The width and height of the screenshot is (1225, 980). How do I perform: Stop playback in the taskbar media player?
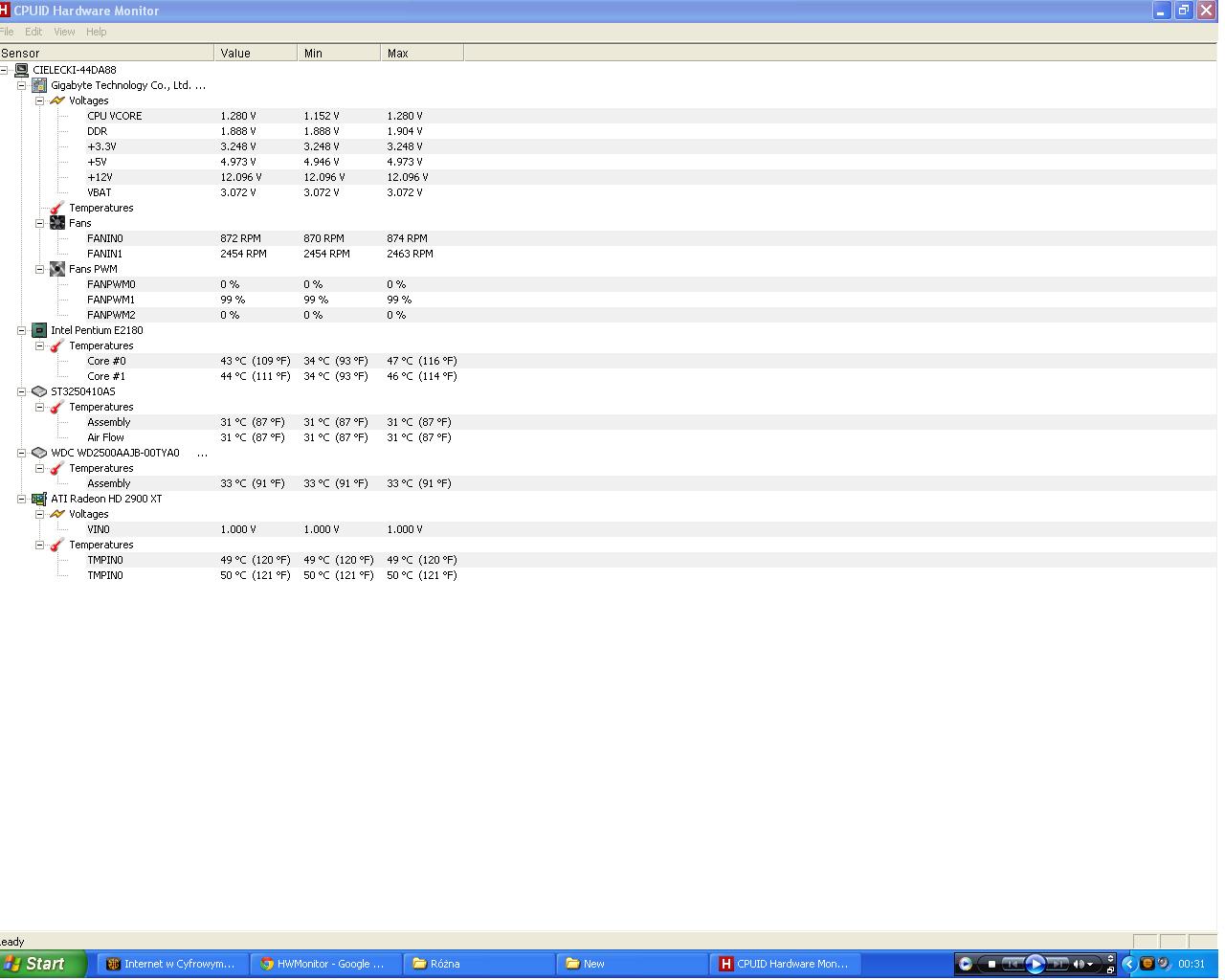click(x=991, y=964)
